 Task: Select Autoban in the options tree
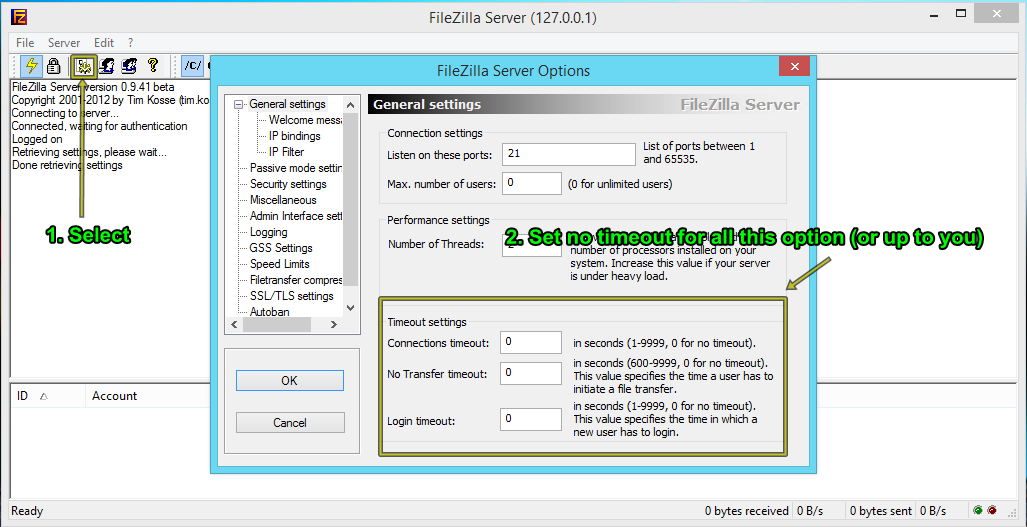(269, 312)
